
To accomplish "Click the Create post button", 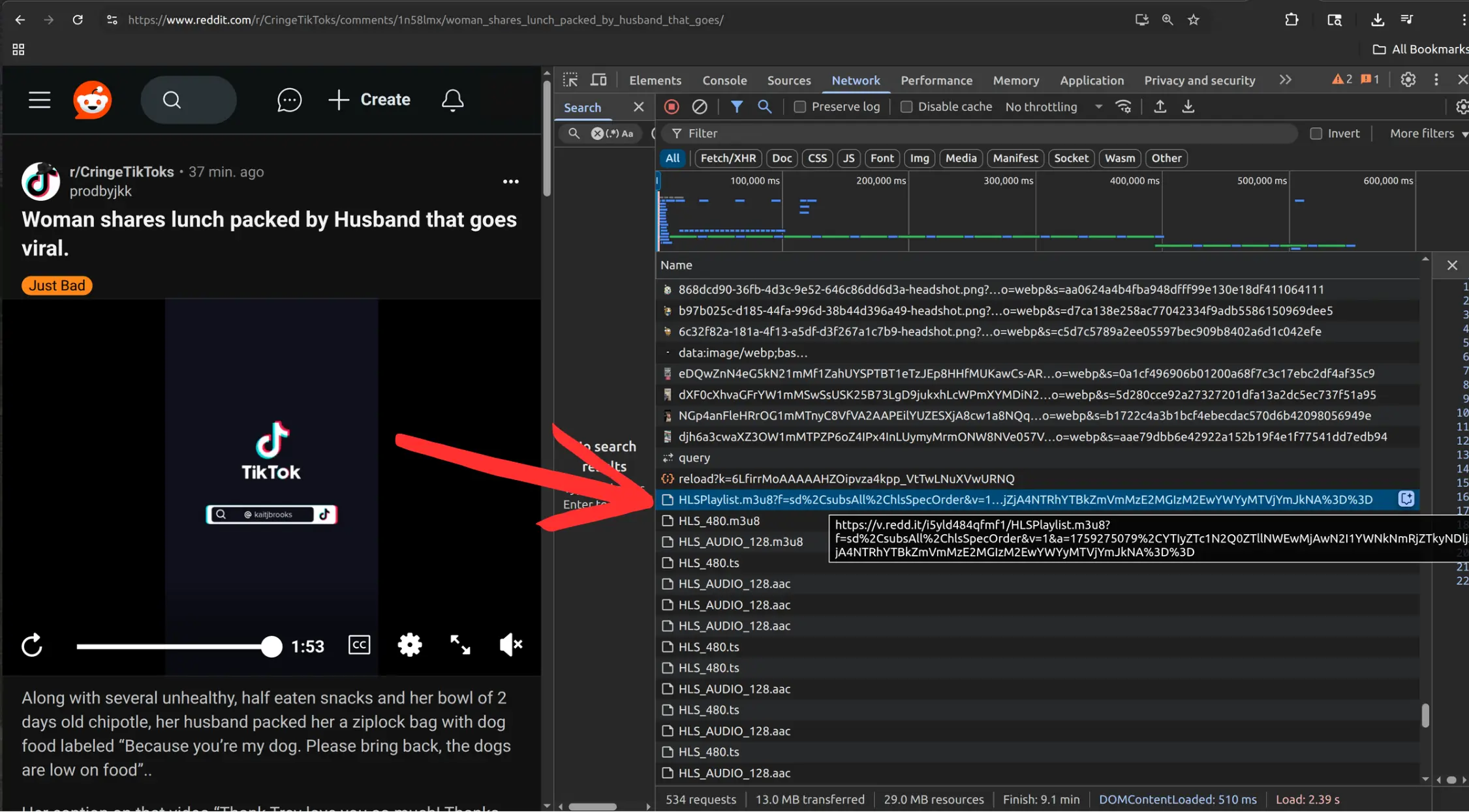I will [x=369, y=100].
